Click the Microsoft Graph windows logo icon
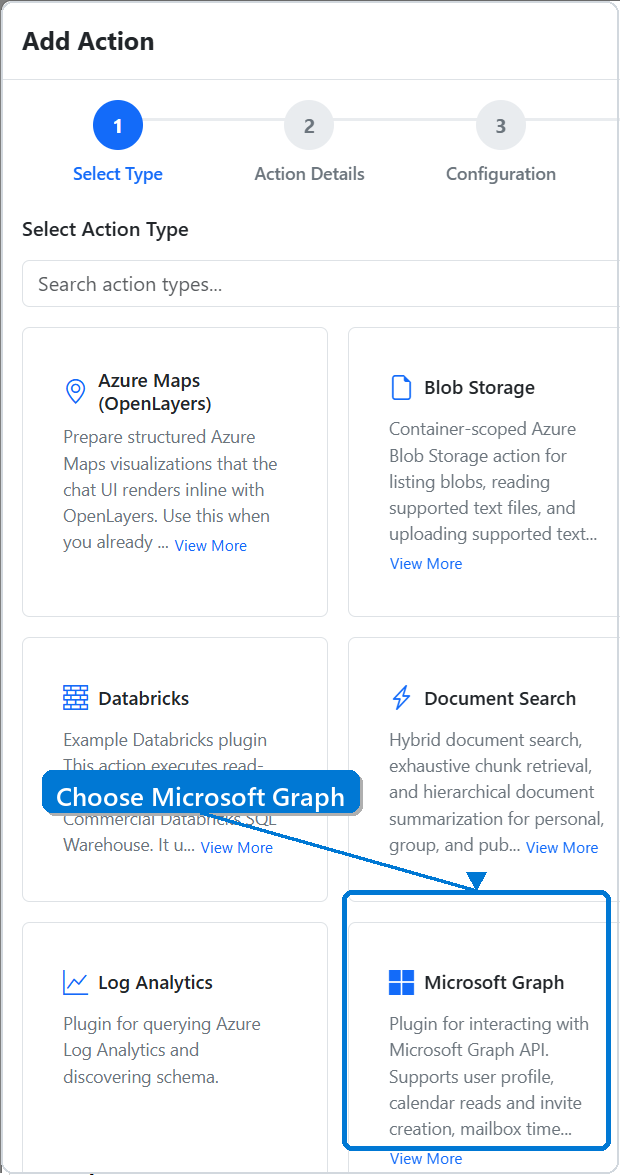620x1175 pixels. click(402, 982)
